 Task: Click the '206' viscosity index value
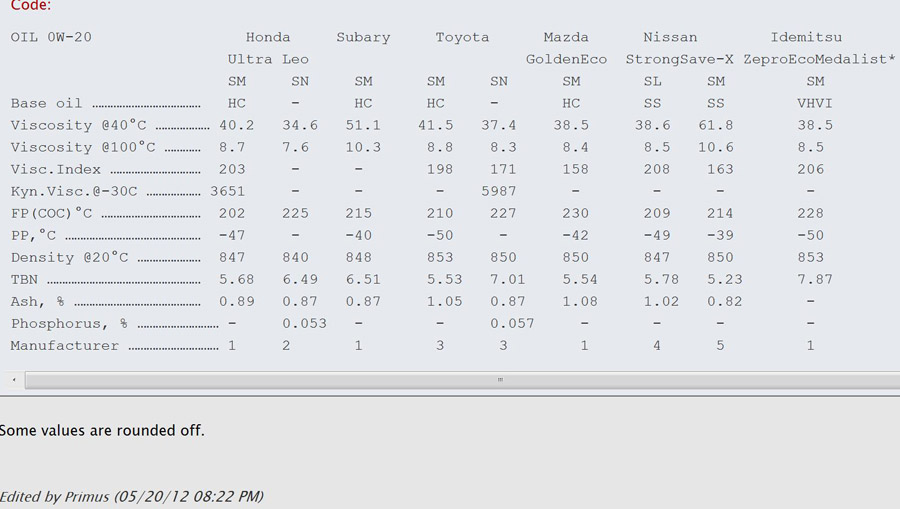coord(810,169)
